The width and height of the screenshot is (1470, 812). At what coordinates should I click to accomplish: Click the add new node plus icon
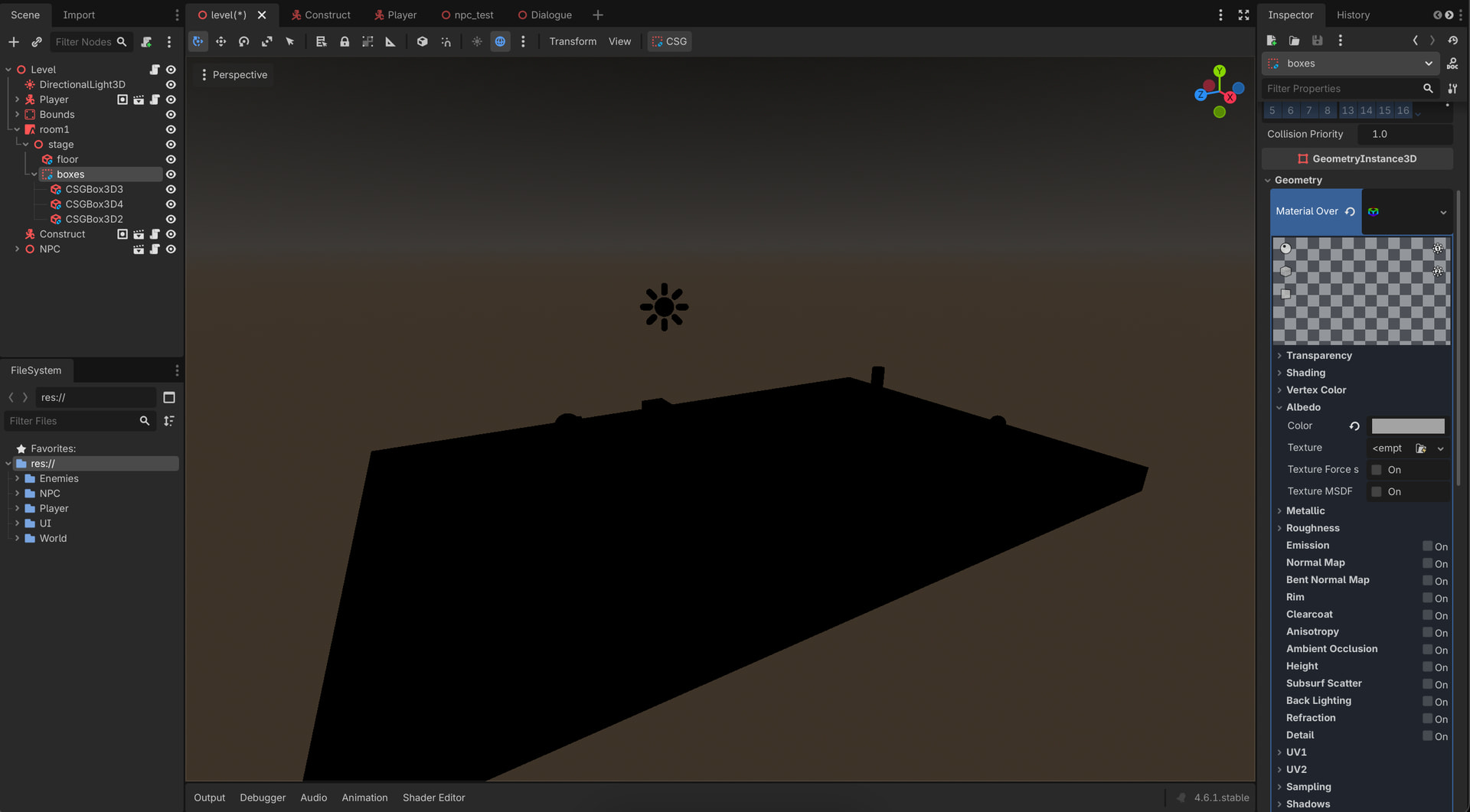pos(13,41)
